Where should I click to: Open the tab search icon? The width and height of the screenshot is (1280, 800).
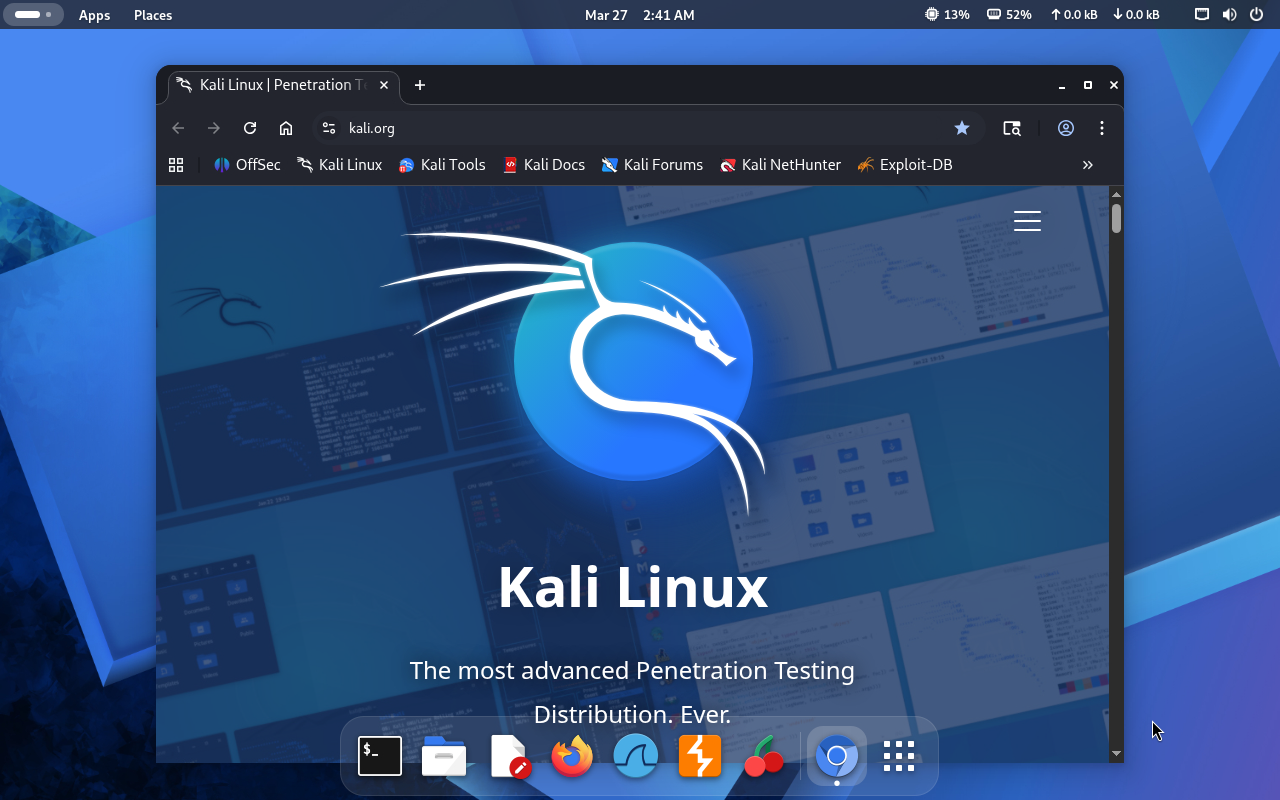(x=1012, y=128)
